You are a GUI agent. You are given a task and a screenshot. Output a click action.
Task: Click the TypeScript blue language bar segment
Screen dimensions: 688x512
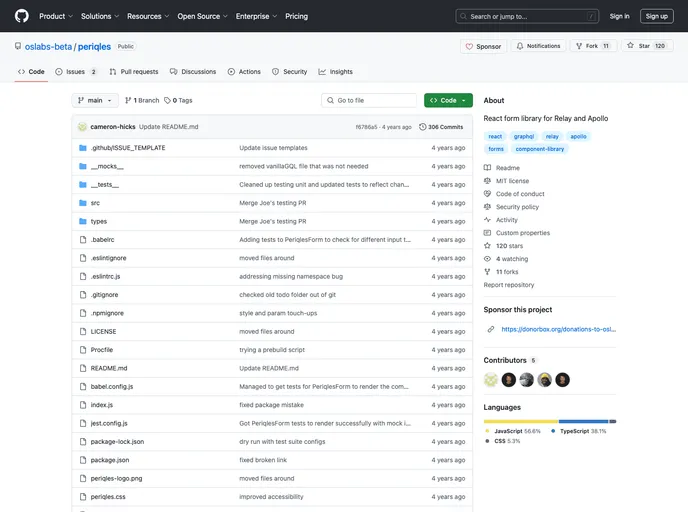584,422
